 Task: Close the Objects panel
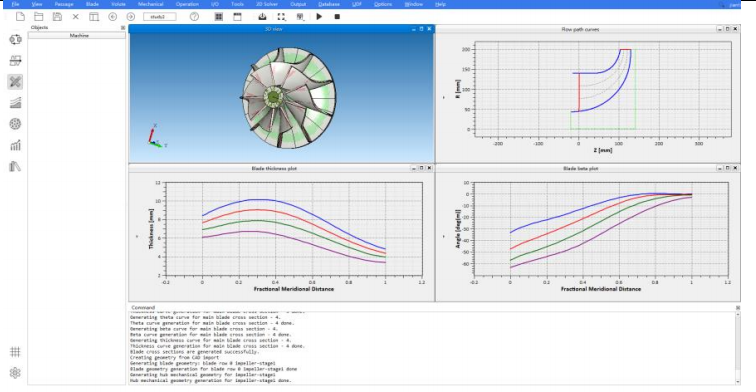click(122, 28)
